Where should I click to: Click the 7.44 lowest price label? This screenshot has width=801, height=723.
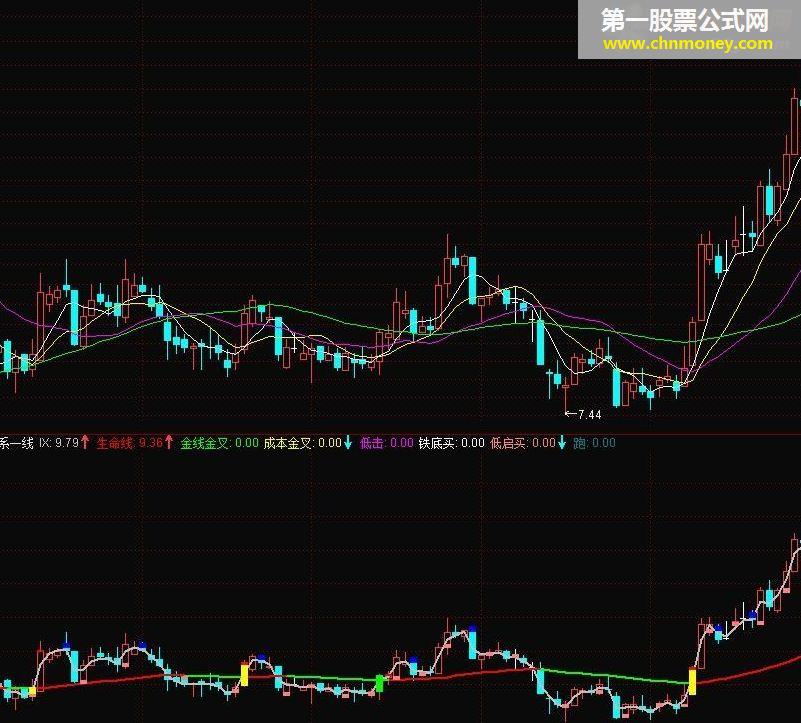[590, 414]
